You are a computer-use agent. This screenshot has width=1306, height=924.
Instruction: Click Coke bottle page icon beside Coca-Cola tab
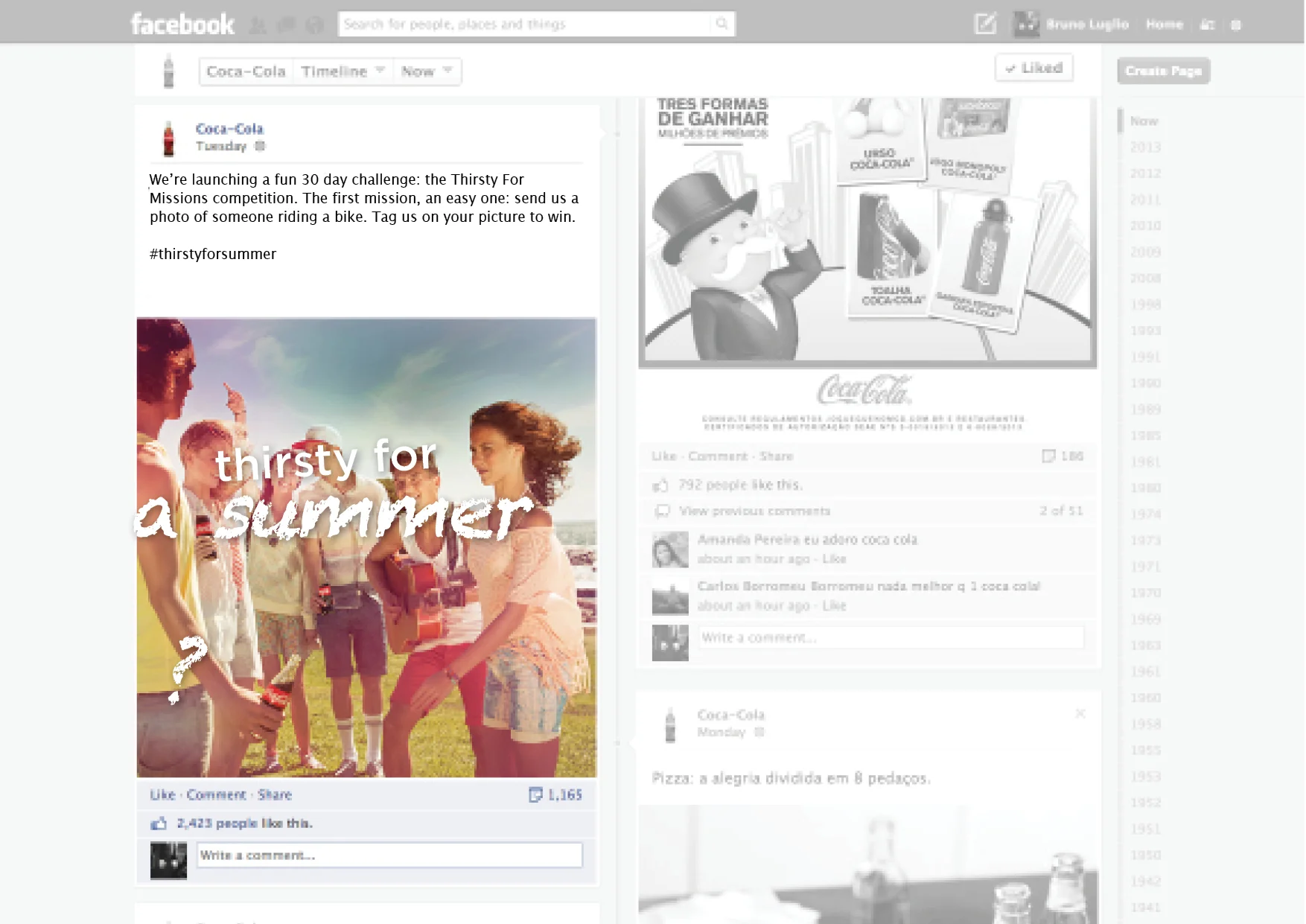pos(168,71)
